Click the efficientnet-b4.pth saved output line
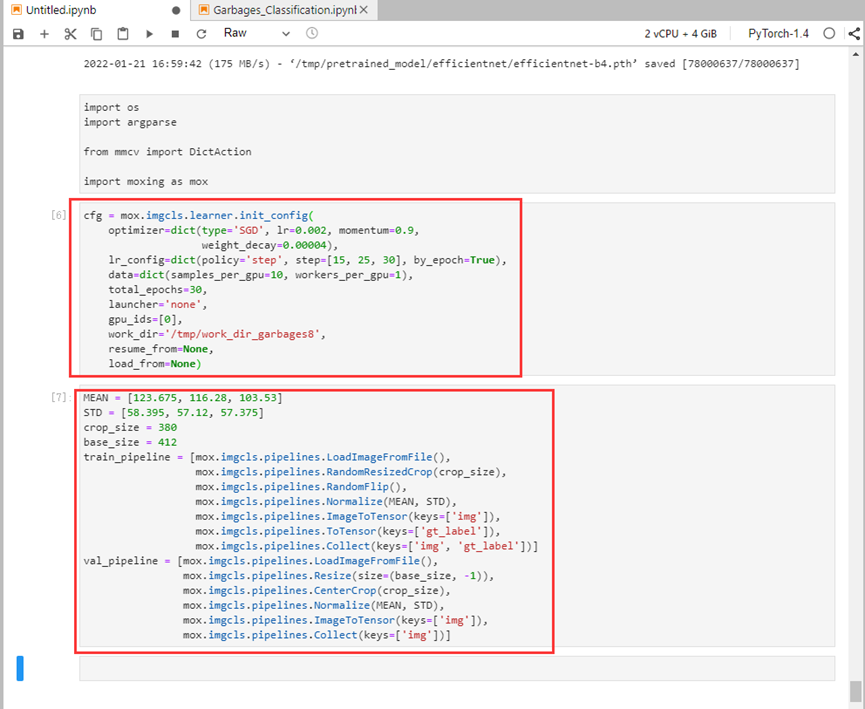 click(x=441, y=63)
